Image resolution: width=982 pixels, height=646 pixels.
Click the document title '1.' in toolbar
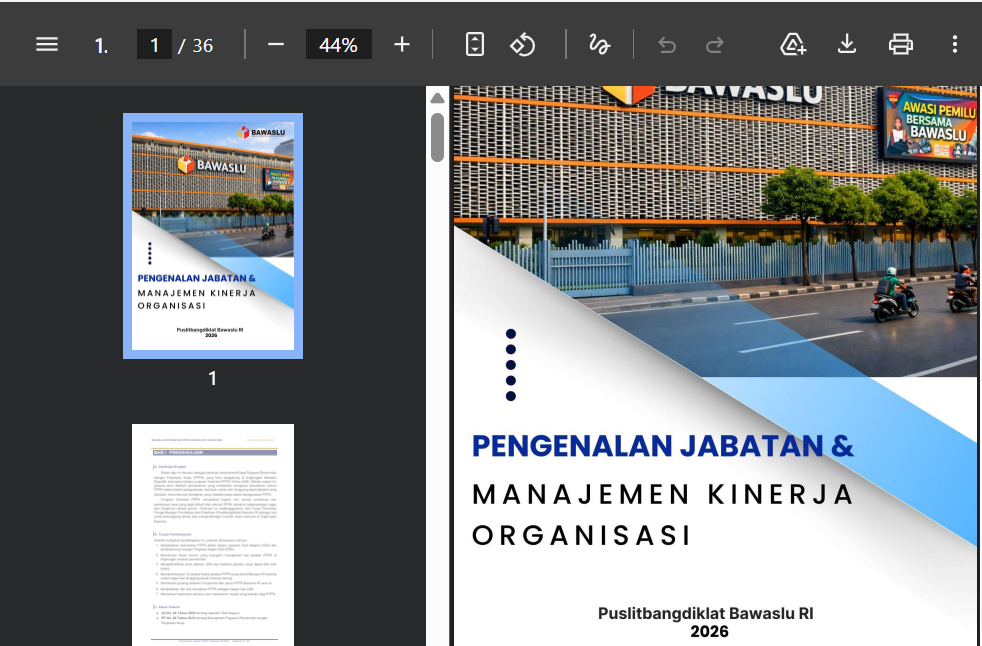coord(101,45)
